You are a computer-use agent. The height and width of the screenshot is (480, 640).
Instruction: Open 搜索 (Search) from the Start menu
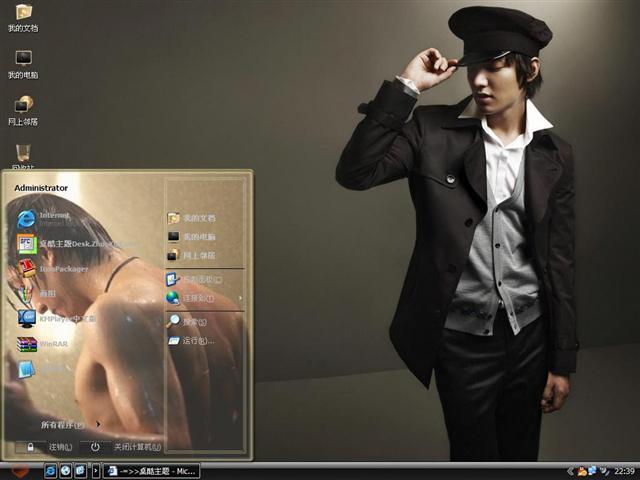187,322
